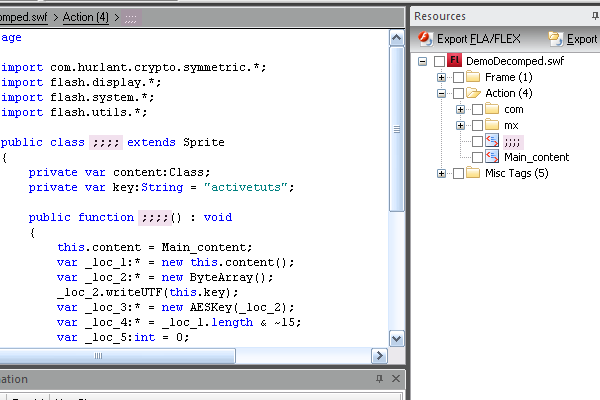Click the horizontal scrollbar right arrow

point(379,355)
